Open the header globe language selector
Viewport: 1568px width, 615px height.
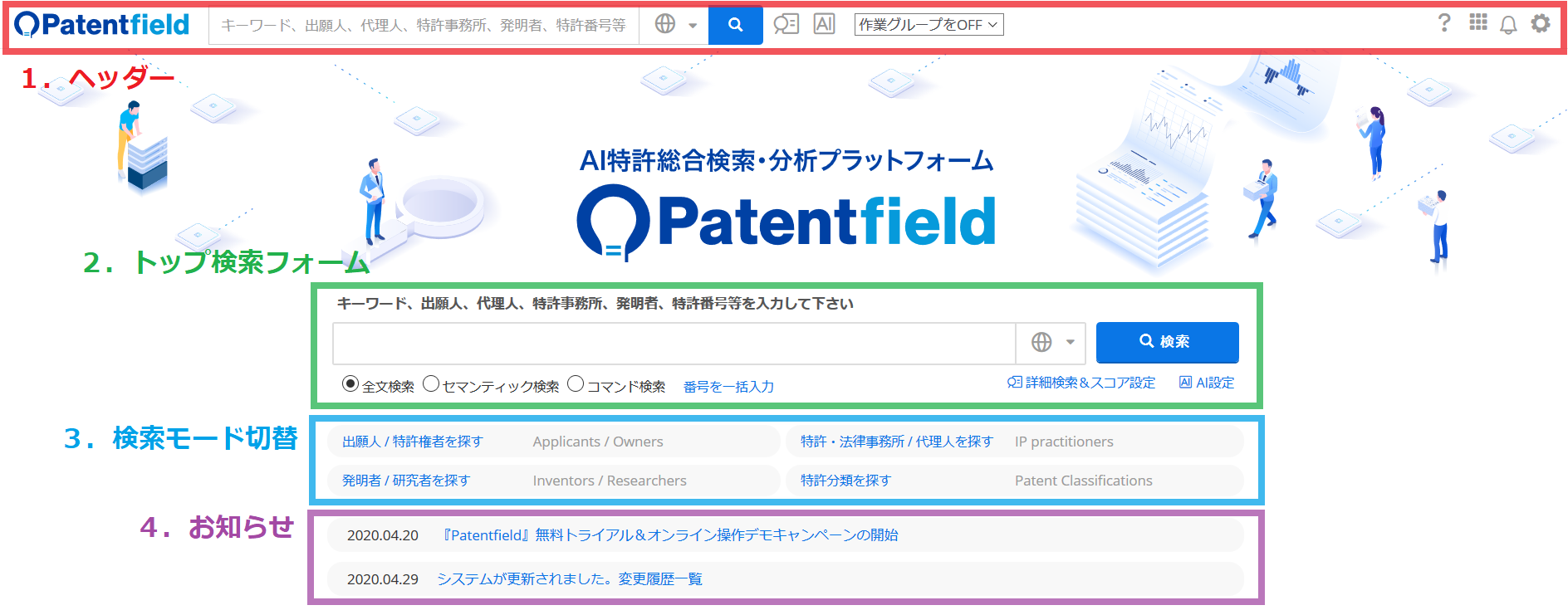674,25
